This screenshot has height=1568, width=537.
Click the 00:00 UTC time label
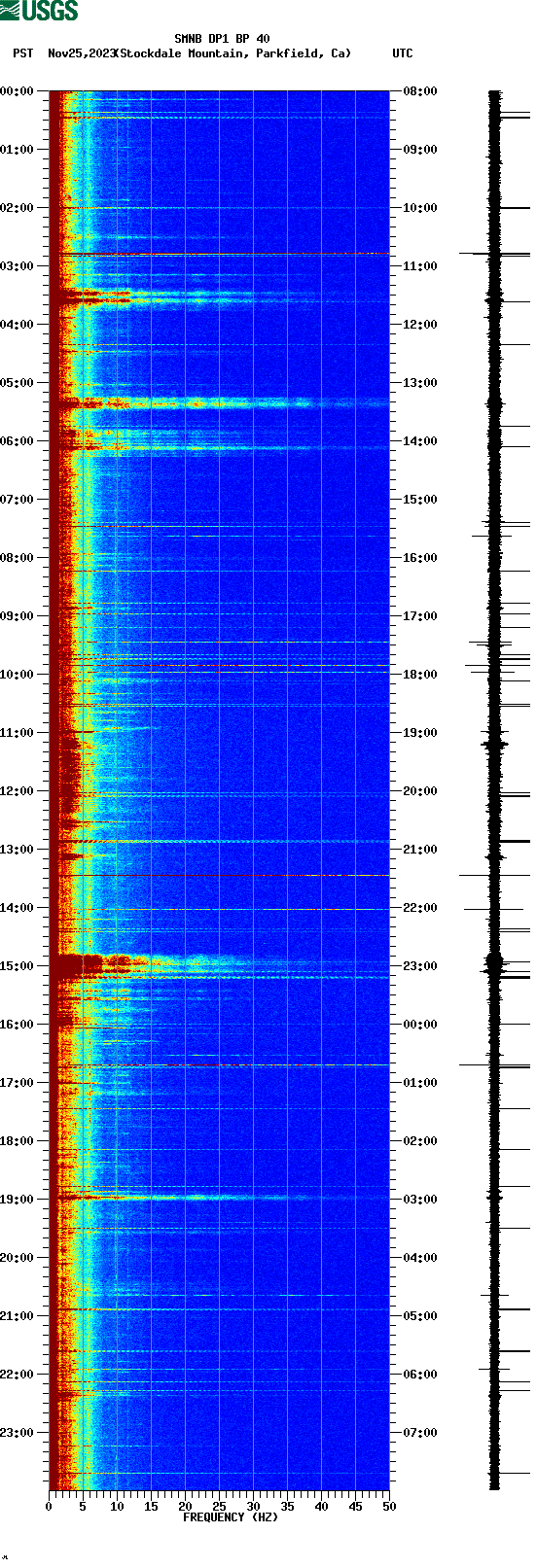coord(420,1025)
